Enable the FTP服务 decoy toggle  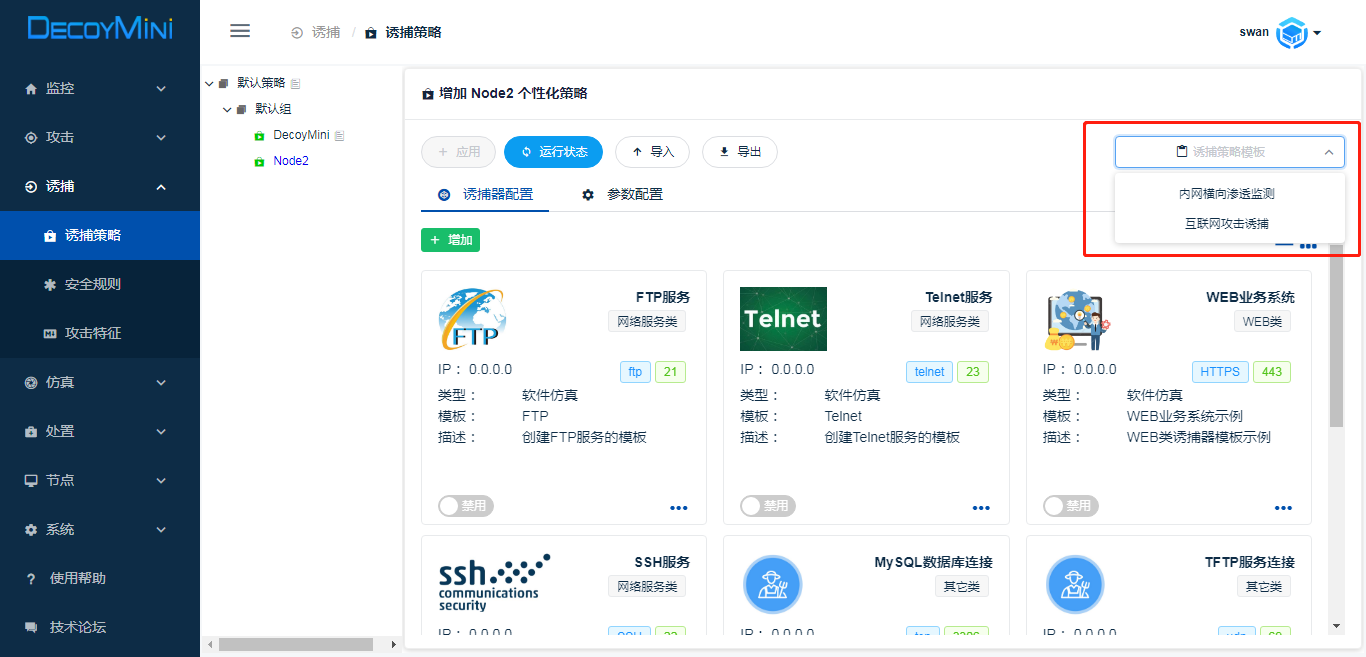coord(465,506)
